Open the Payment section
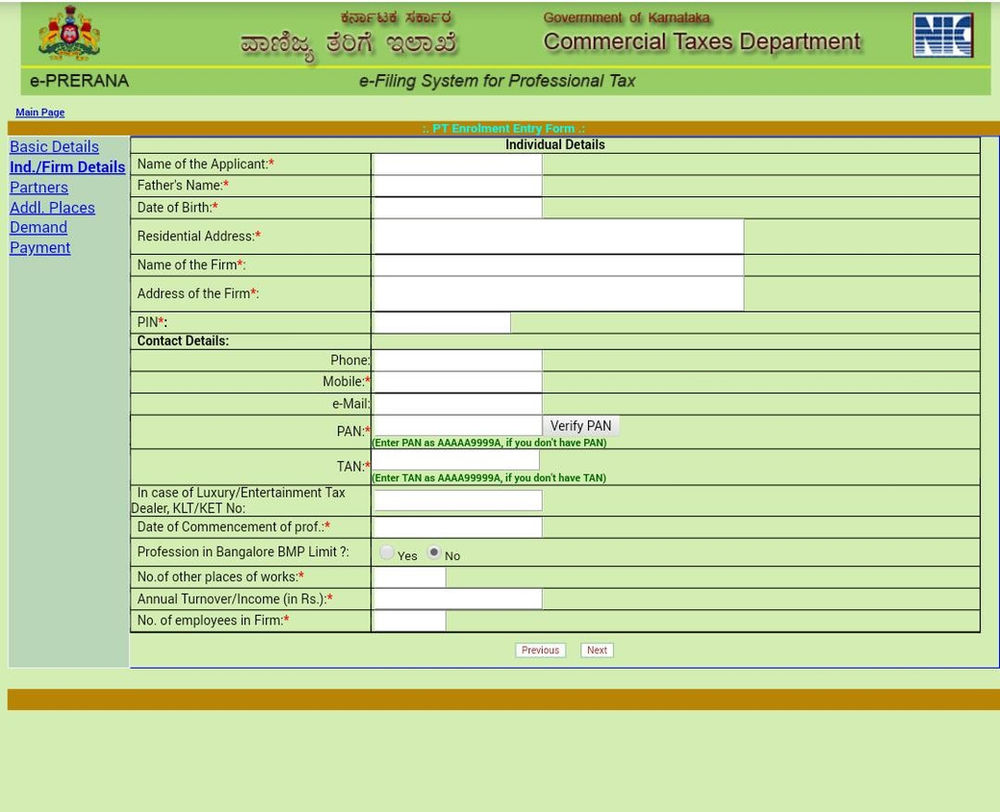The image size is (1000, 812). click(x=40, y=247)
